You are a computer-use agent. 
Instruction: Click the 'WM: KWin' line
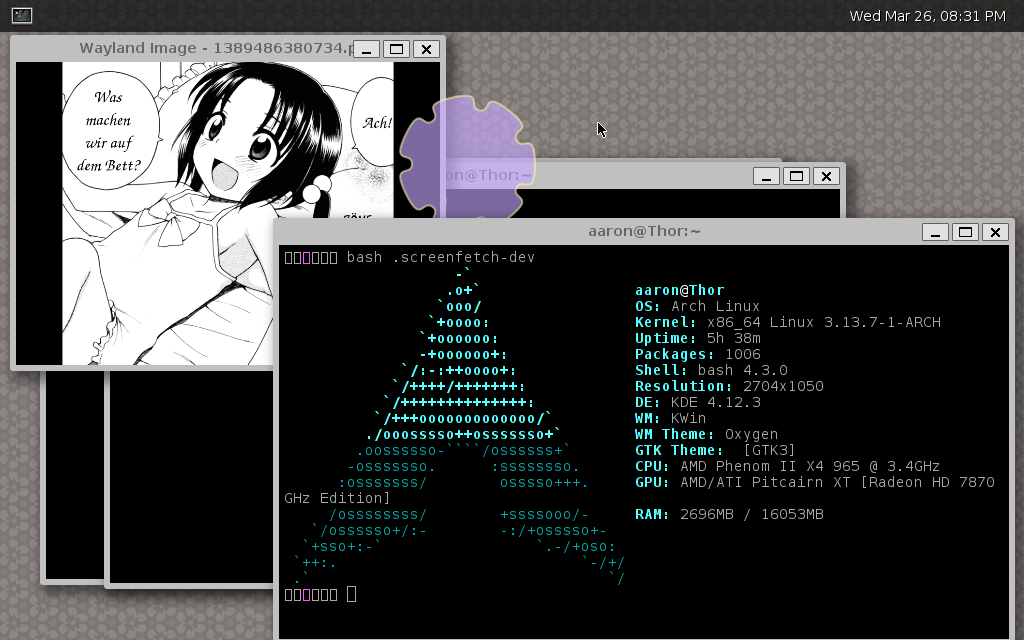tap(671, 418)
